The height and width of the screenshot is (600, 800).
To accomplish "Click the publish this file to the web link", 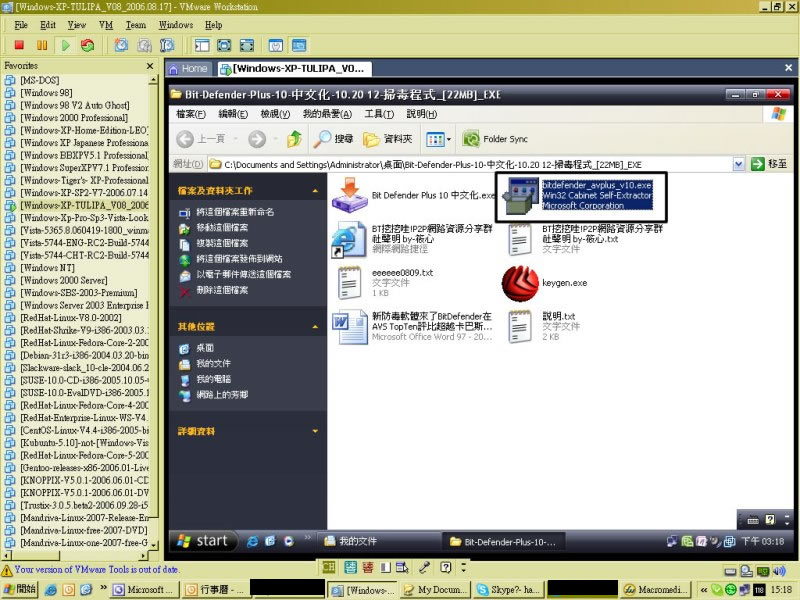I will coord(239,259).
